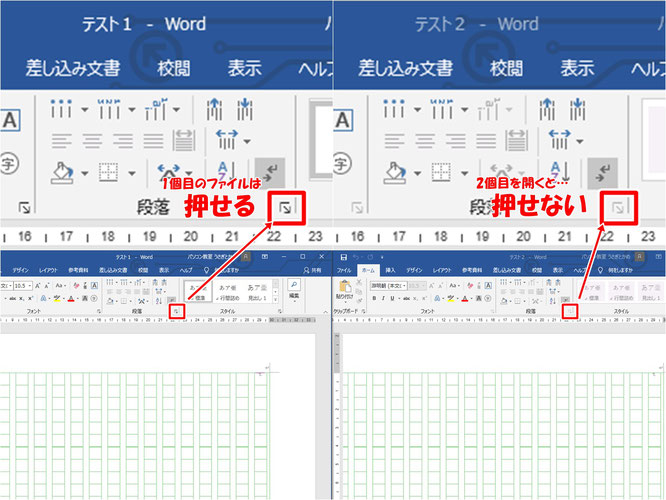Open font name combo box, small テスト2 window
The width and height of the screenshot is (666, 500).
[x=389, y=285]
